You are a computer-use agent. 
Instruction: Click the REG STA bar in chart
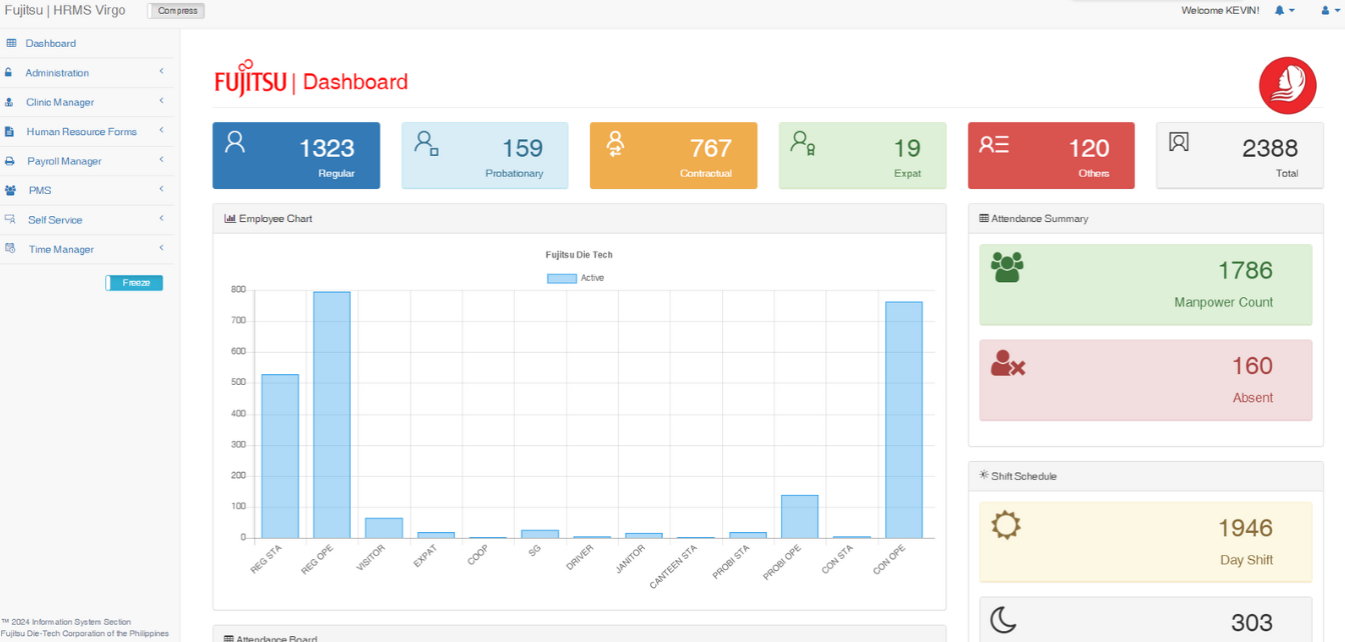coord(280,456)
